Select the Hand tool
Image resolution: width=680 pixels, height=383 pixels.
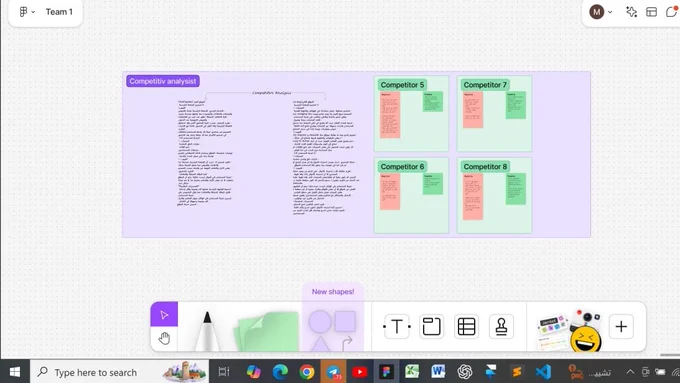click(164, 338)
